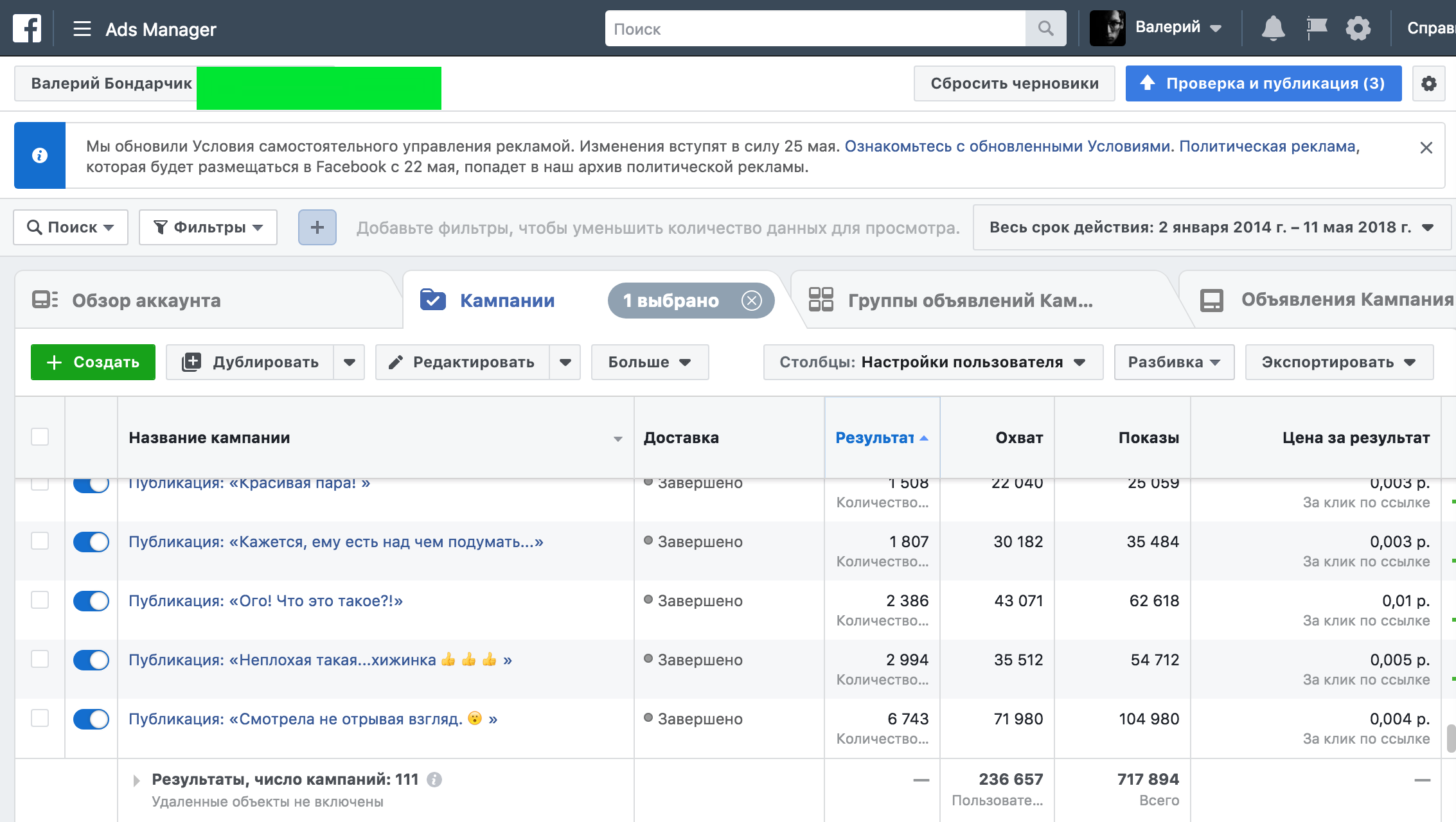Clear the '1 выбрано' selection
1456x822 pixels.
click(751, 300)
